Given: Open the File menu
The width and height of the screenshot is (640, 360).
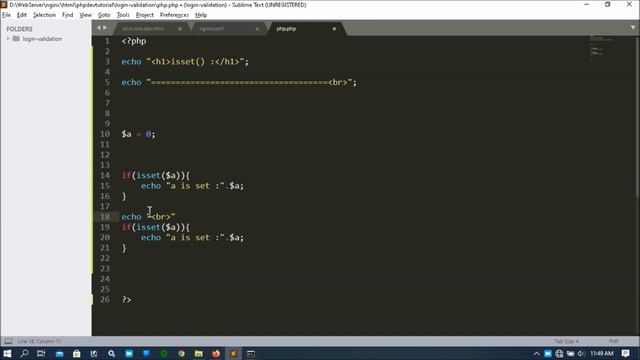Looking at the screenshot, I should (x=6, y=15).
